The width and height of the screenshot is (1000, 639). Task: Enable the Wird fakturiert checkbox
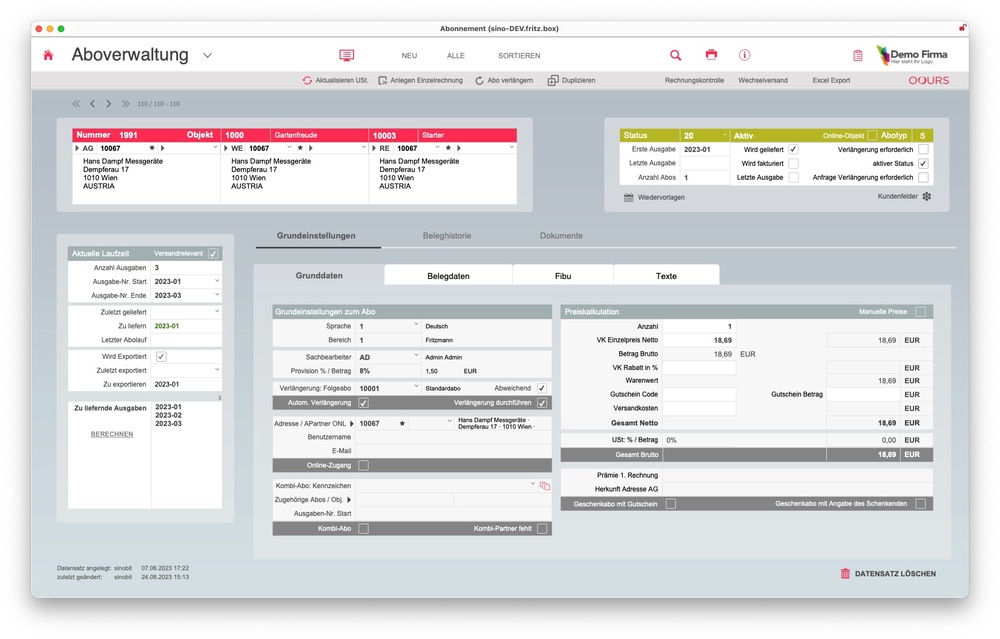click(x=793, y=163)
